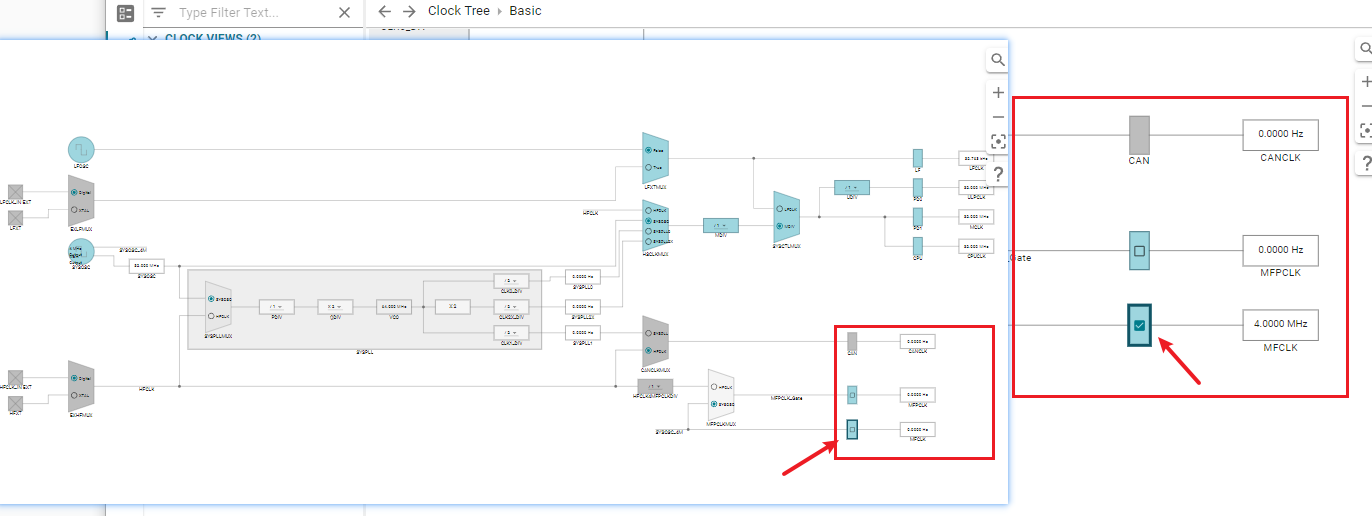
Task: Click the enlarged MFCLK 4.0000 MHz value box
Action: (x=1280, y=325)
